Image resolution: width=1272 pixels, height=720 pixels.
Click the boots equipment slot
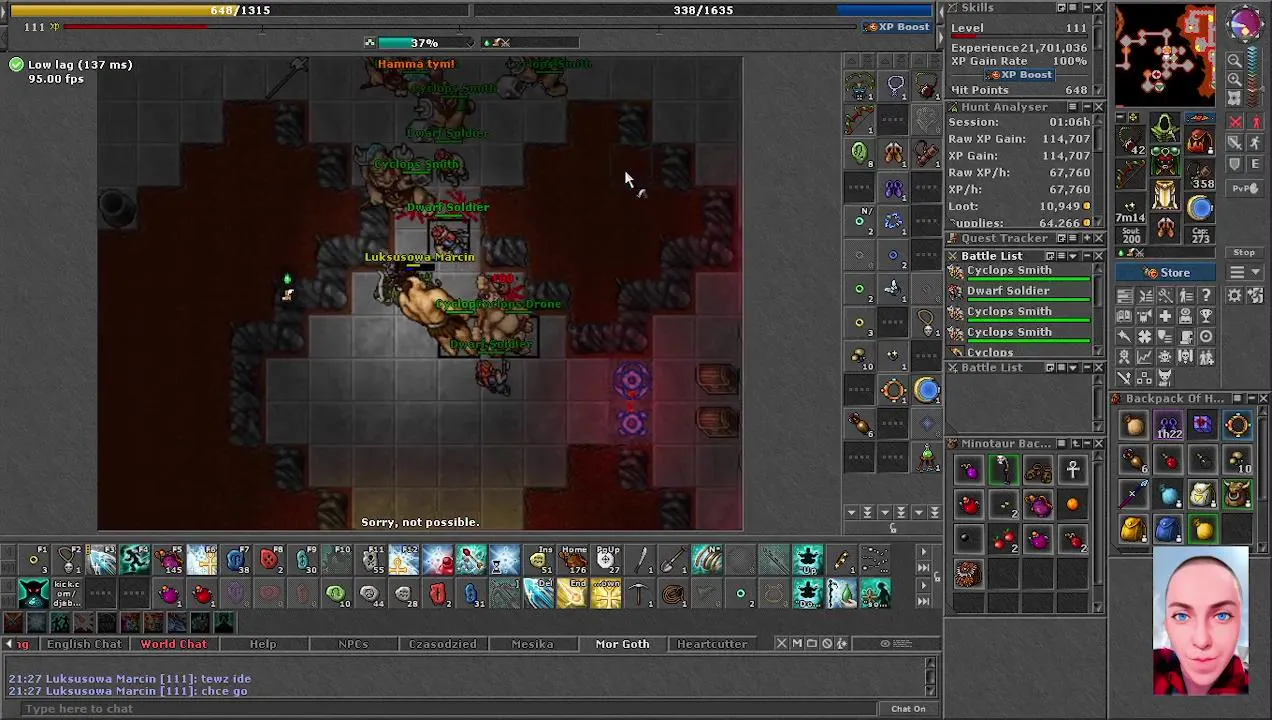point(1165,227)
